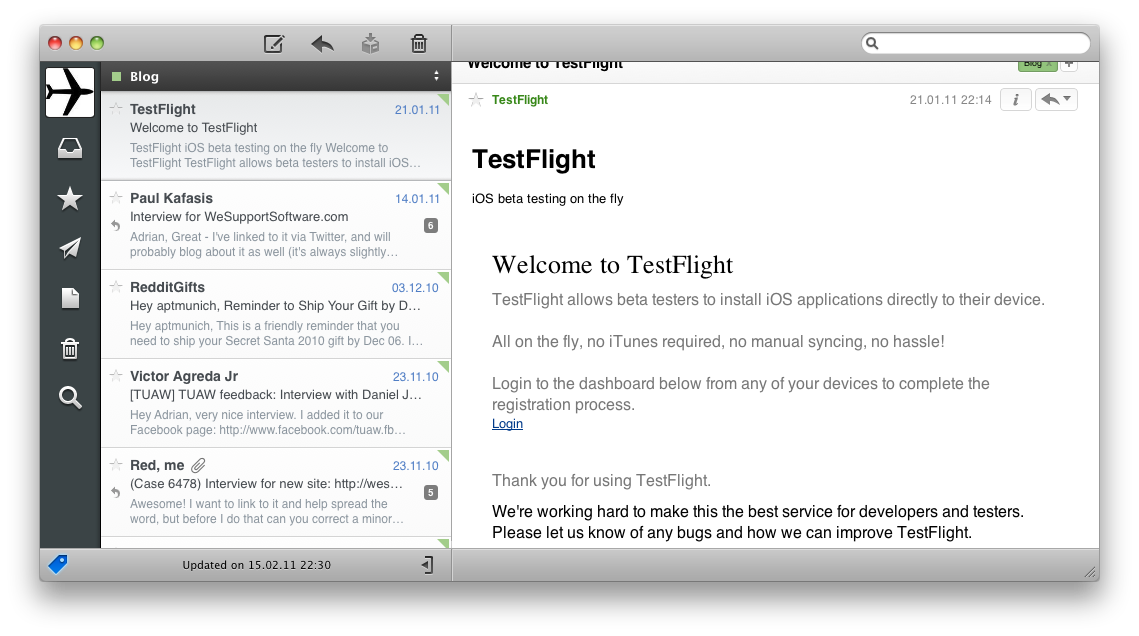
Task: Select the airplane account icon in sidebar
Action: click(x=70, y=92)
